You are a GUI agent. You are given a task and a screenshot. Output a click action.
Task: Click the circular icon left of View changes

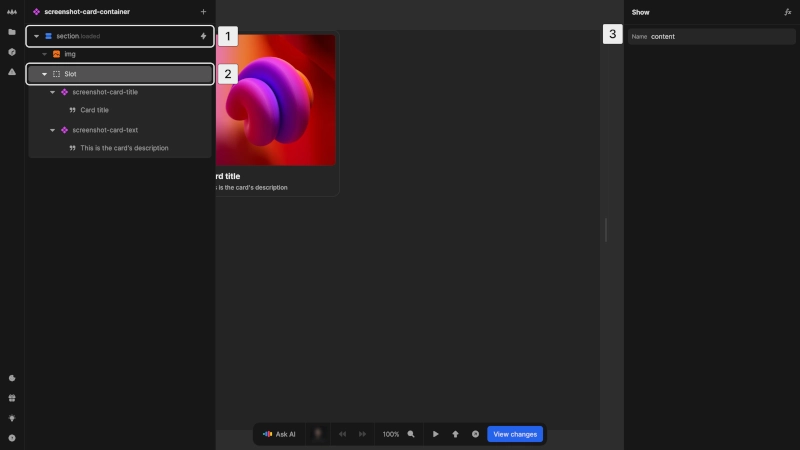[x=475, y=434]
